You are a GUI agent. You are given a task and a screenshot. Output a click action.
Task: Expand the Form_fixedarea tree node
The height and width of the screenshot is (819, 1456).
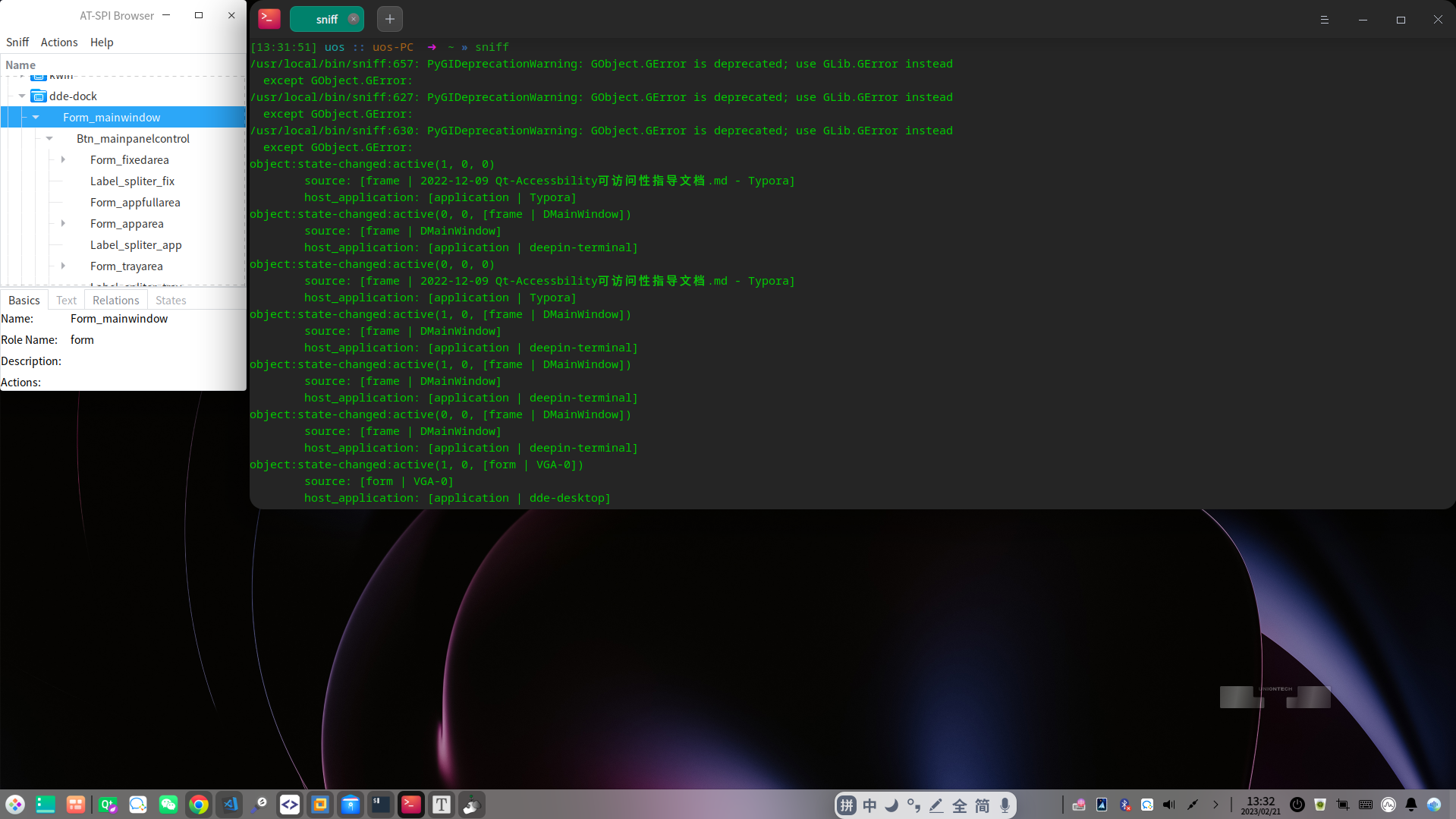[63, 160]
